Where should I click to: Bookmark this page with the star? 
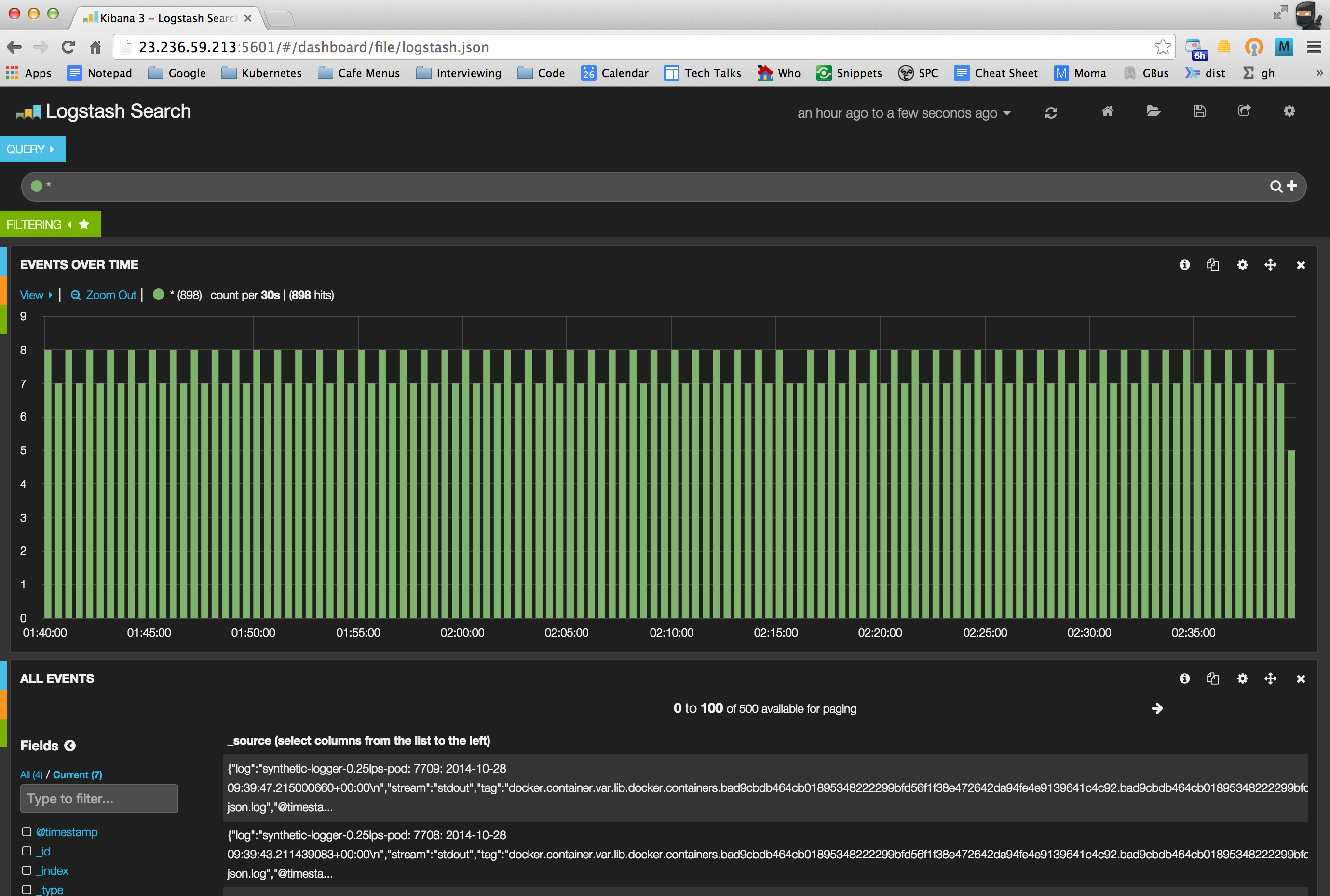[1162, 47]
